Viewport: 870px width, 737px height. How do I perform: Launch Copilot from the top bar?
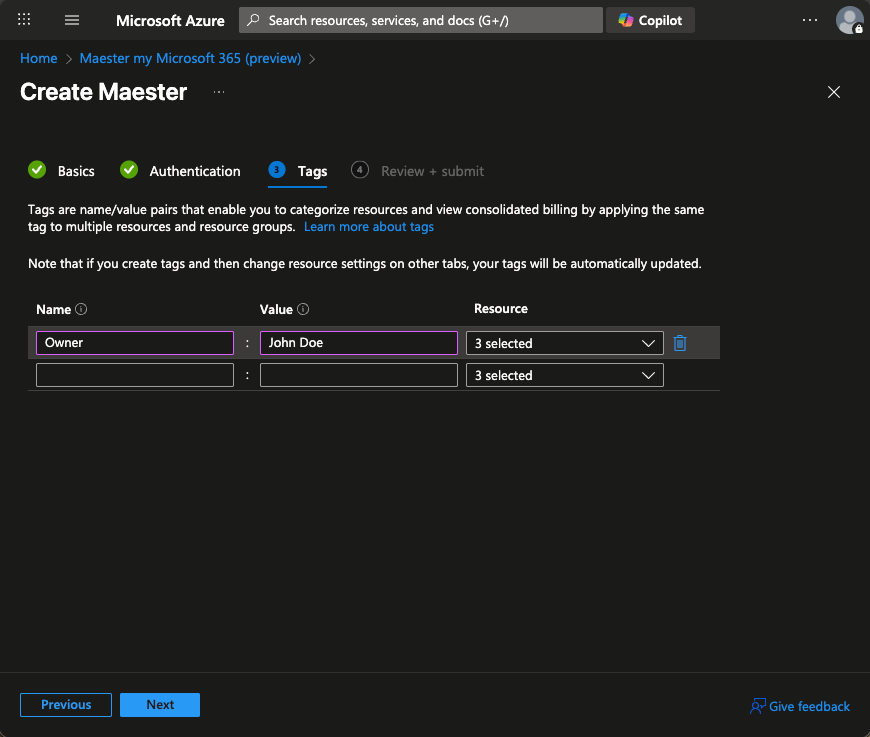click(650, 20)
